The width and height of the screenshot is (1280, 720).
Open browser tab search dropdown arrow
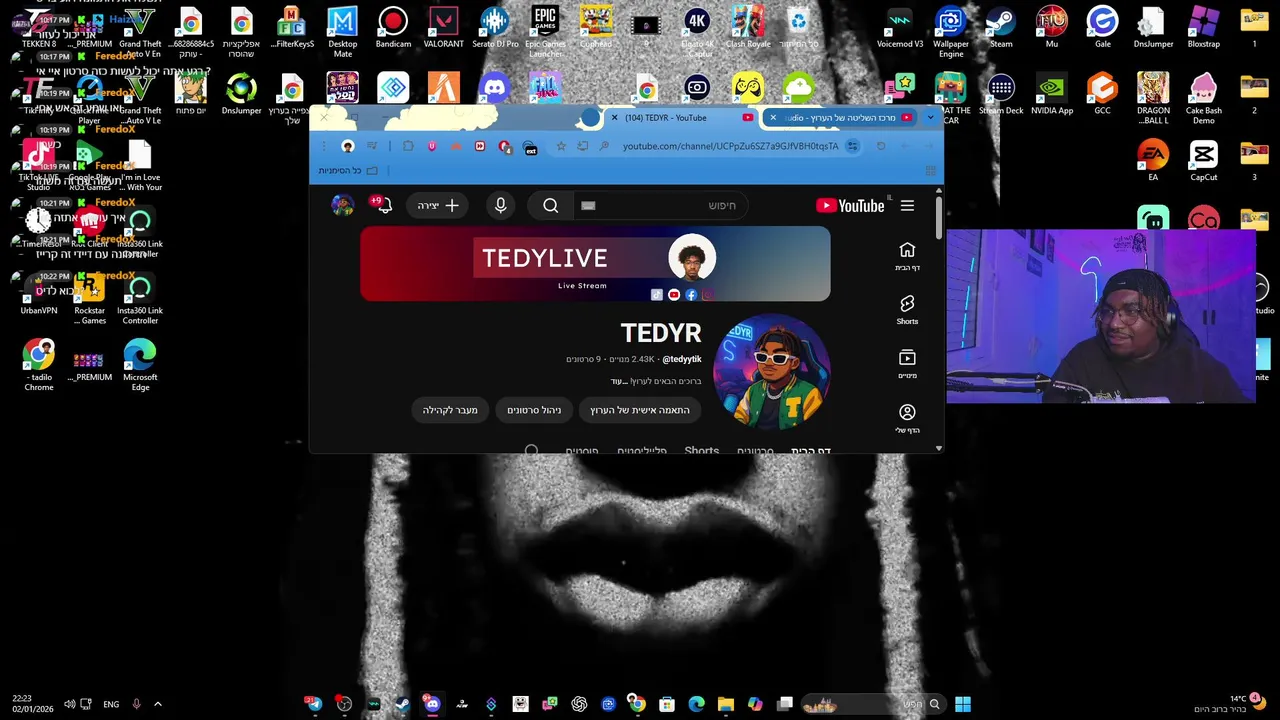click(x=930, y=118)
